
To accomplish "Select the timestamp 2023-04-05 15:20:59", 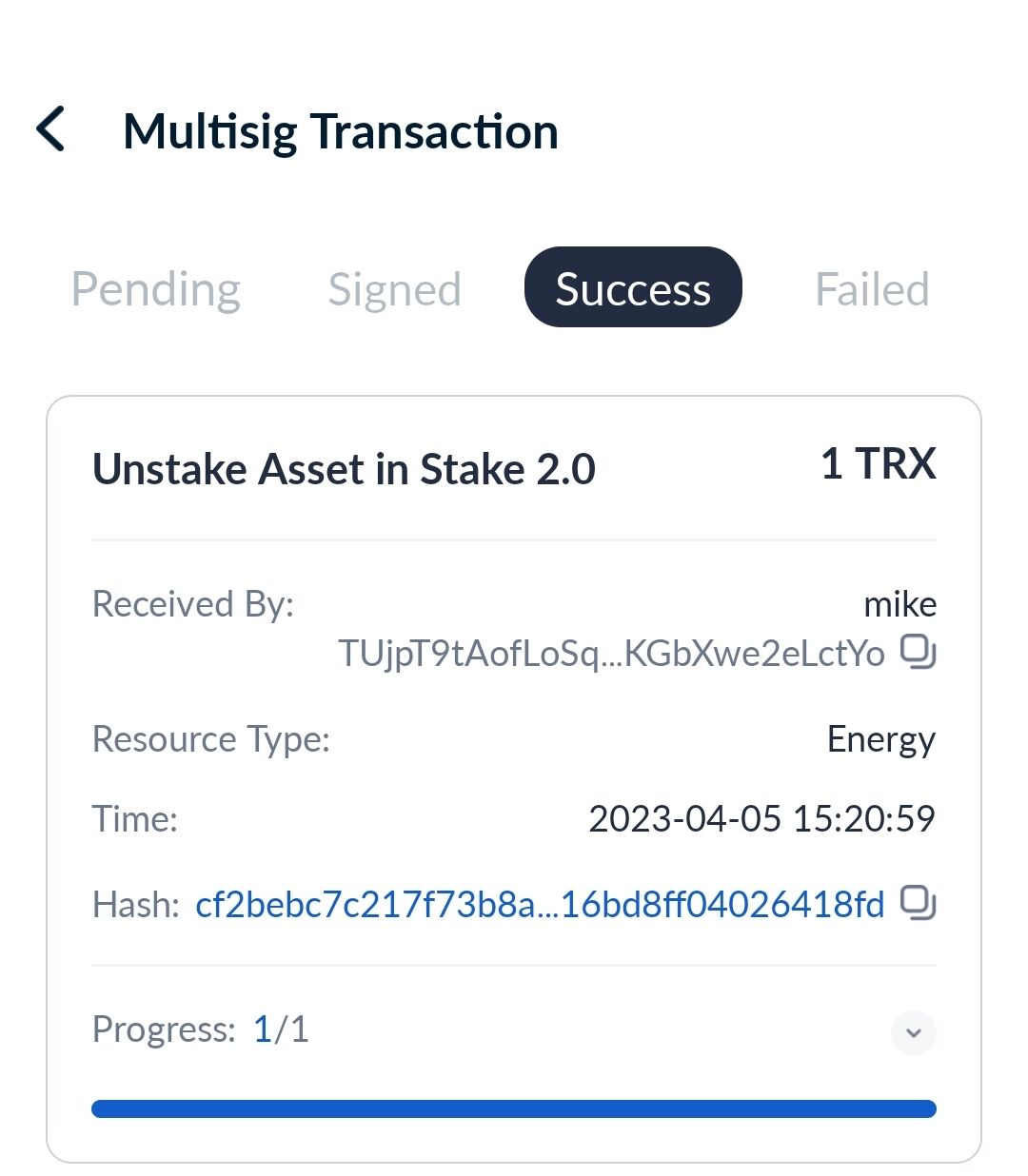I will tap(761, 819).
